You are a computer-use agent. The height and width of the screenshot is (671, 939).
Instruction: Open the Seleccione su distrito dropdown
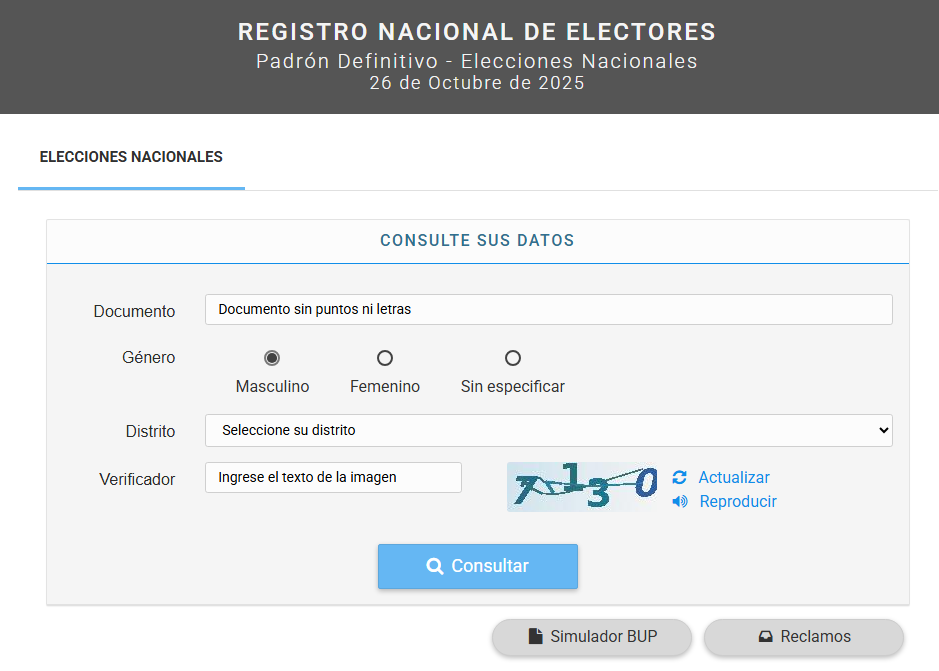coord(548,431)
